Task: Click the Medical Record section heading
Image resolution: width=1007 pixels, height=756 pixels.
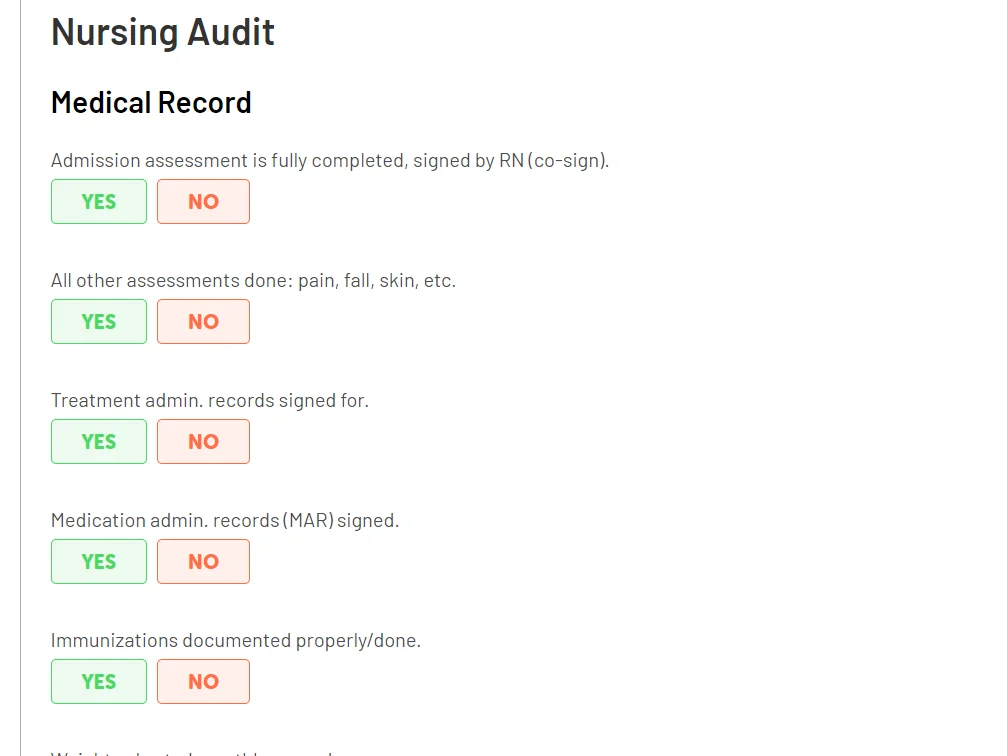Action: (151, 102)
